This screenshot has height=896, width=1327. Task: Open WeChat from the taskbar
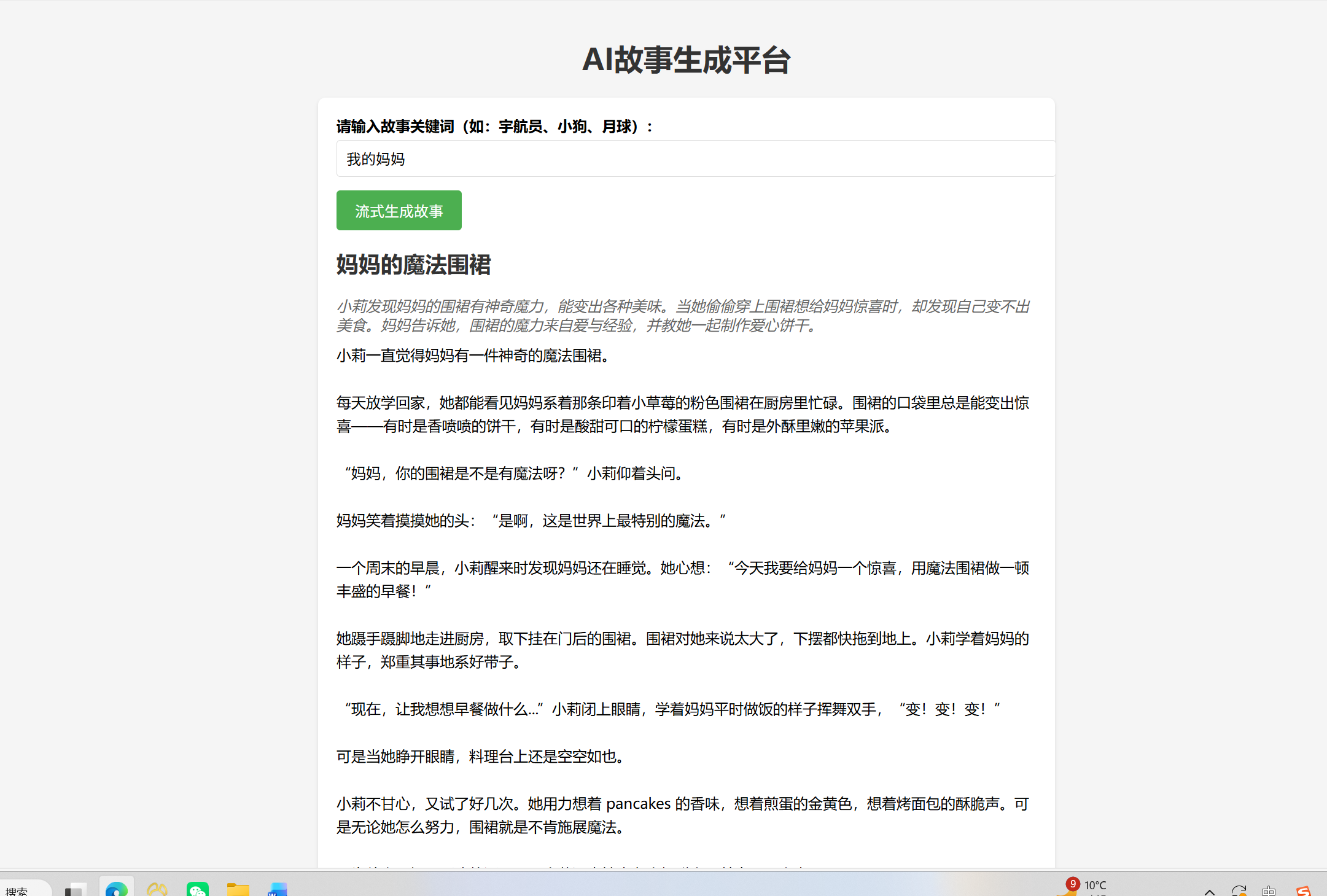(198, 889)
